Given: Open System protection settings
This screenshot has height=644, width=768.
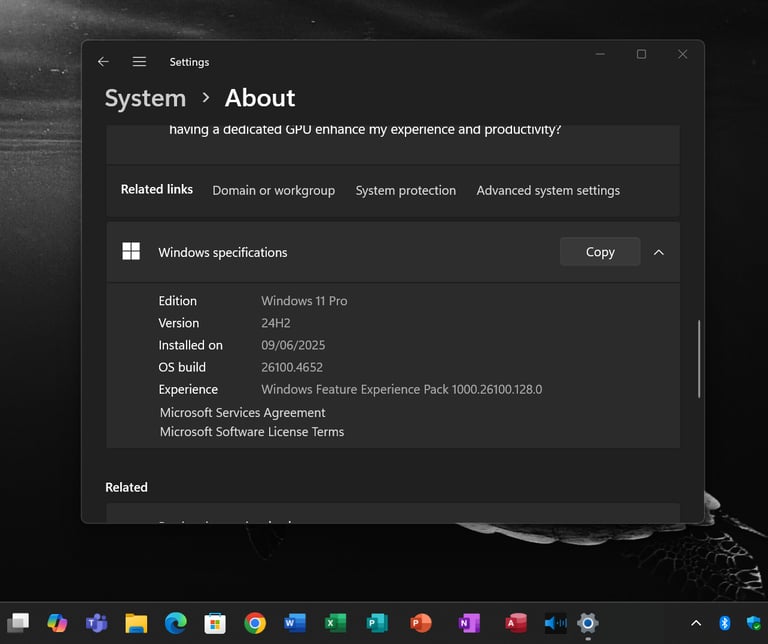Looking at the screenshot, I should 405,190.
